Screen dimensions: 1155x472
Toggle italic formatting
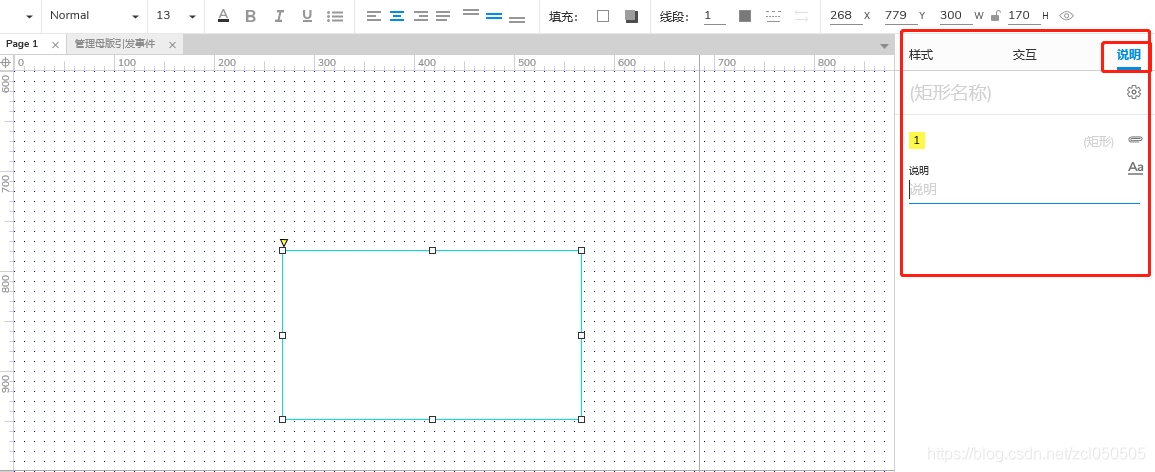pos(279,15)
